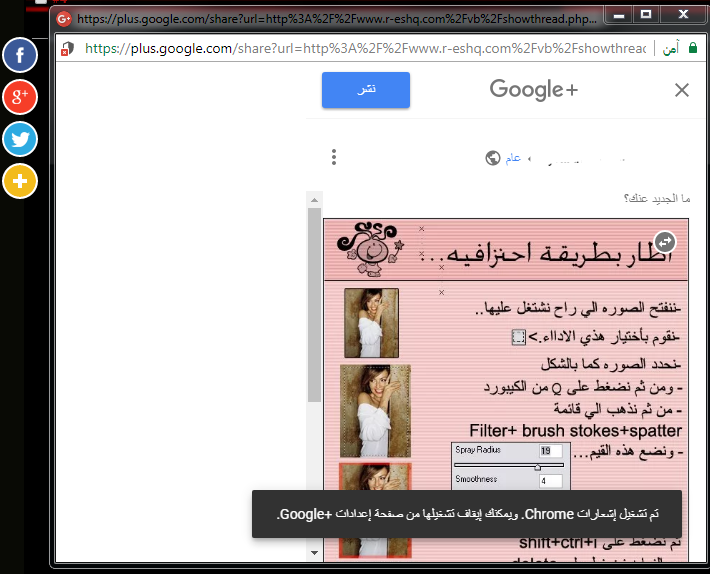
Task: Click the Google+ logo heading
Action: pos(534,89)
